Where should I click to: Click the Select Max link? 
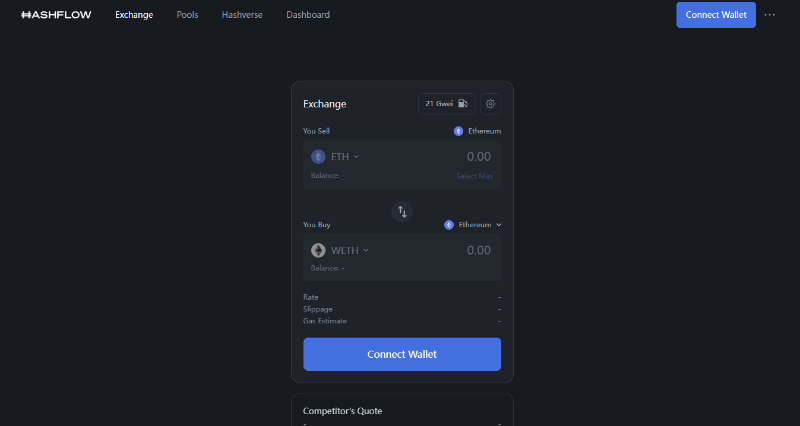474,176
